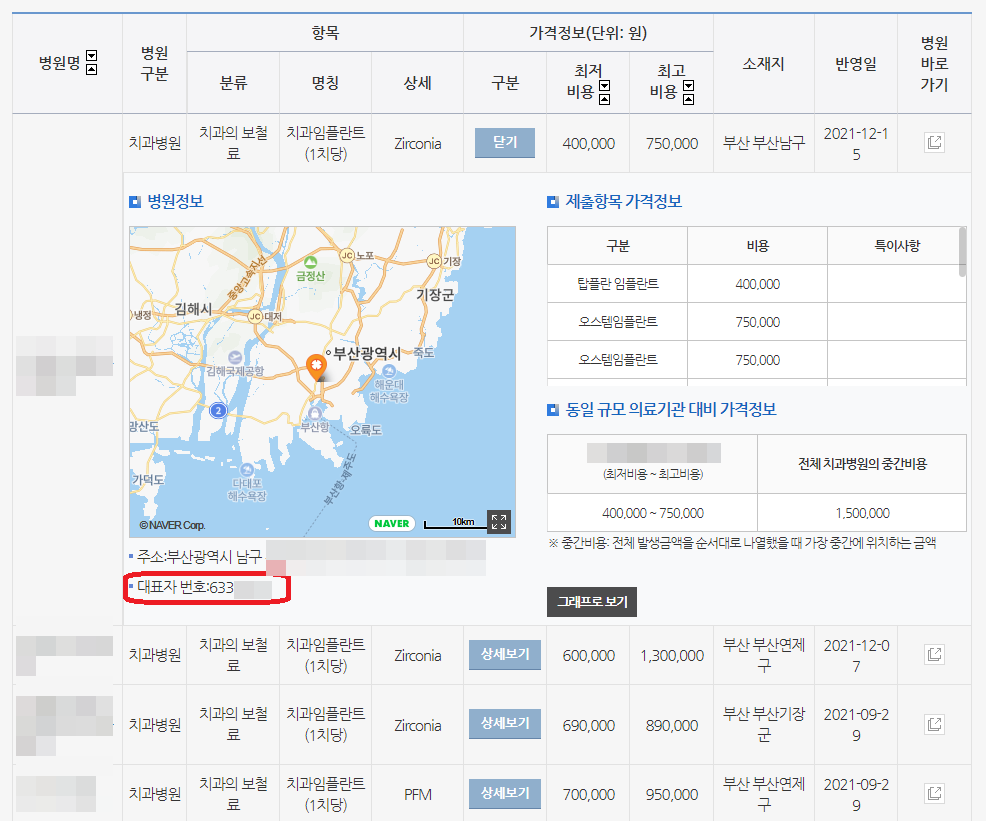
Task: Click 특이사항 column header
Action: click(x=897, y=246)
